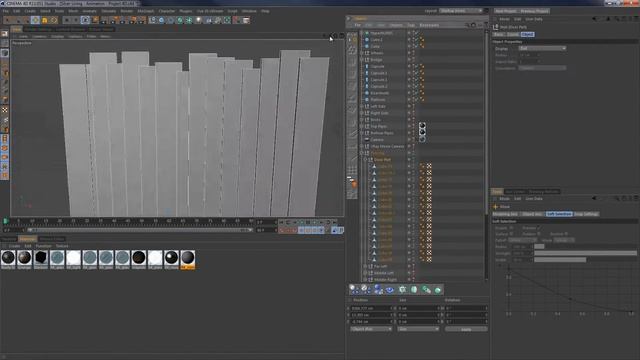Click the material tag on Bottom Pipes row
Image resolution: width=640 pixels, height=360 pixels.
422,133
